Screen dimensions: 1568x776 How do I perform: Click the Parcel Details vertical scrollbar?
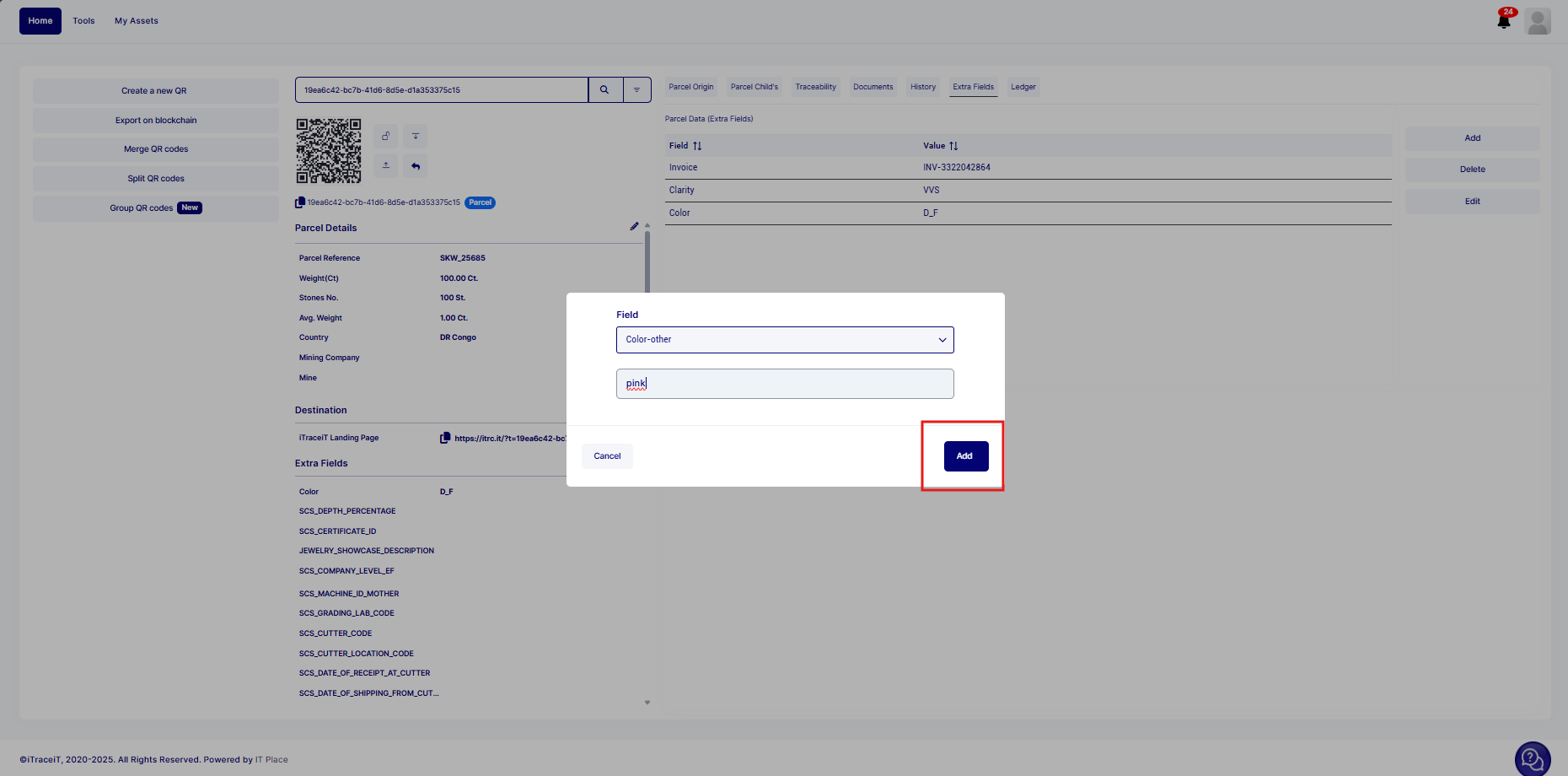[x=647, y=261]
